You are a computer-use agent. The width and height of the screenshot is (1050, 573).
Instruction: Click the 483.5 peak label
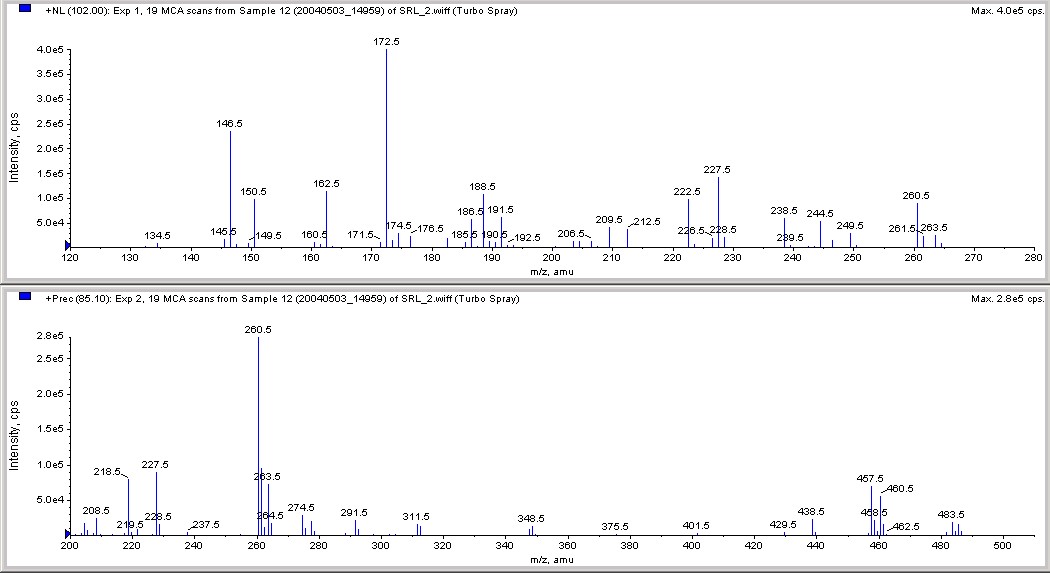(951, 515)
